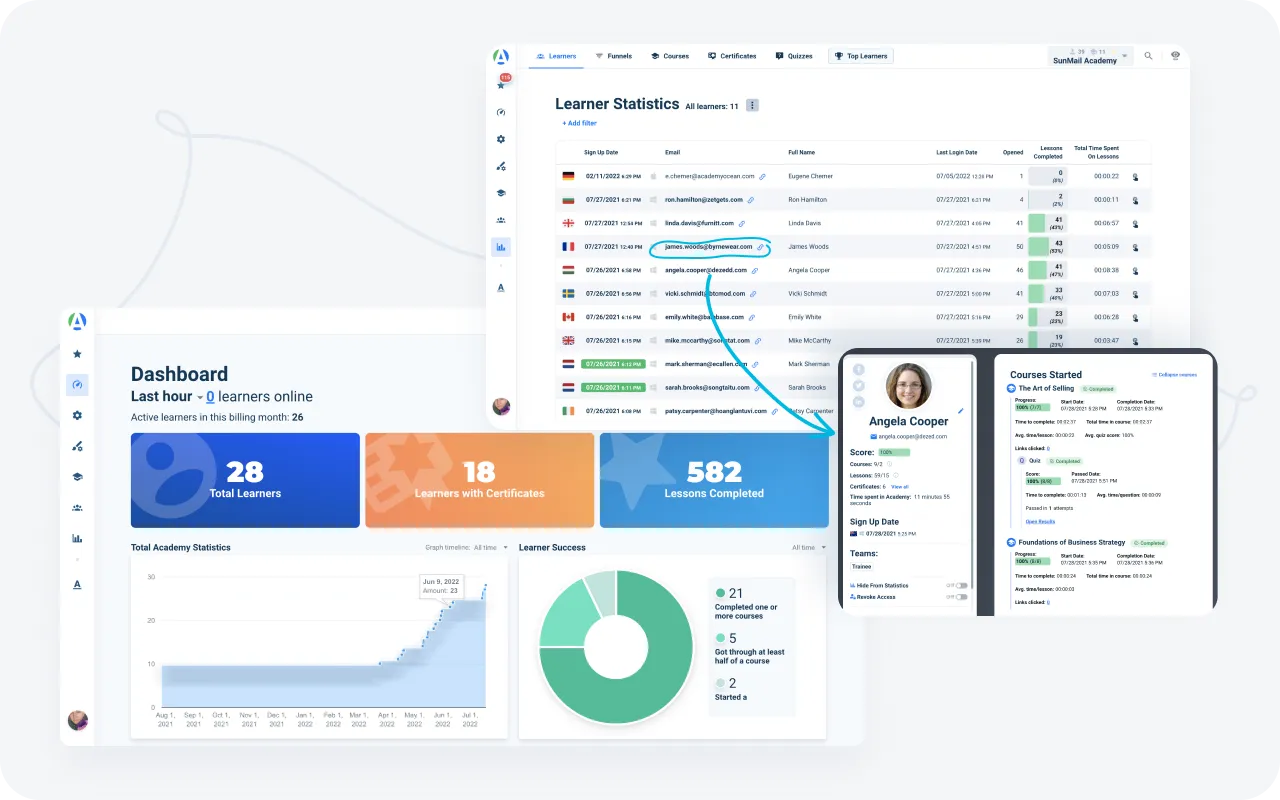
Task: Click the copy link icon beside james.woods email
Action: (x=760, y=247)
